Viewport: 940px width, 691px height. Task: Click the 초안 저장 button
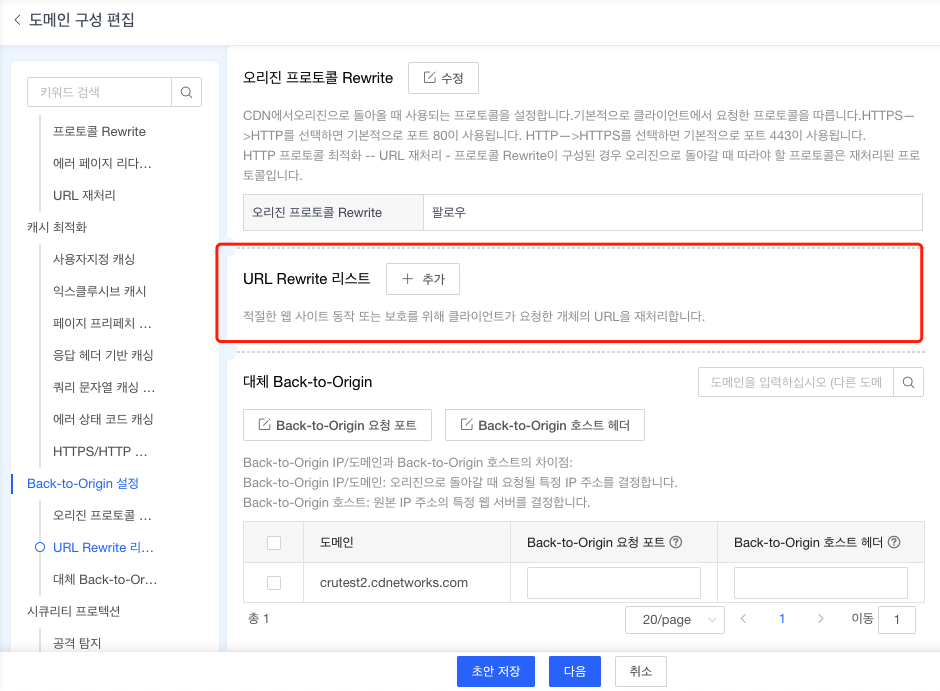495,671
